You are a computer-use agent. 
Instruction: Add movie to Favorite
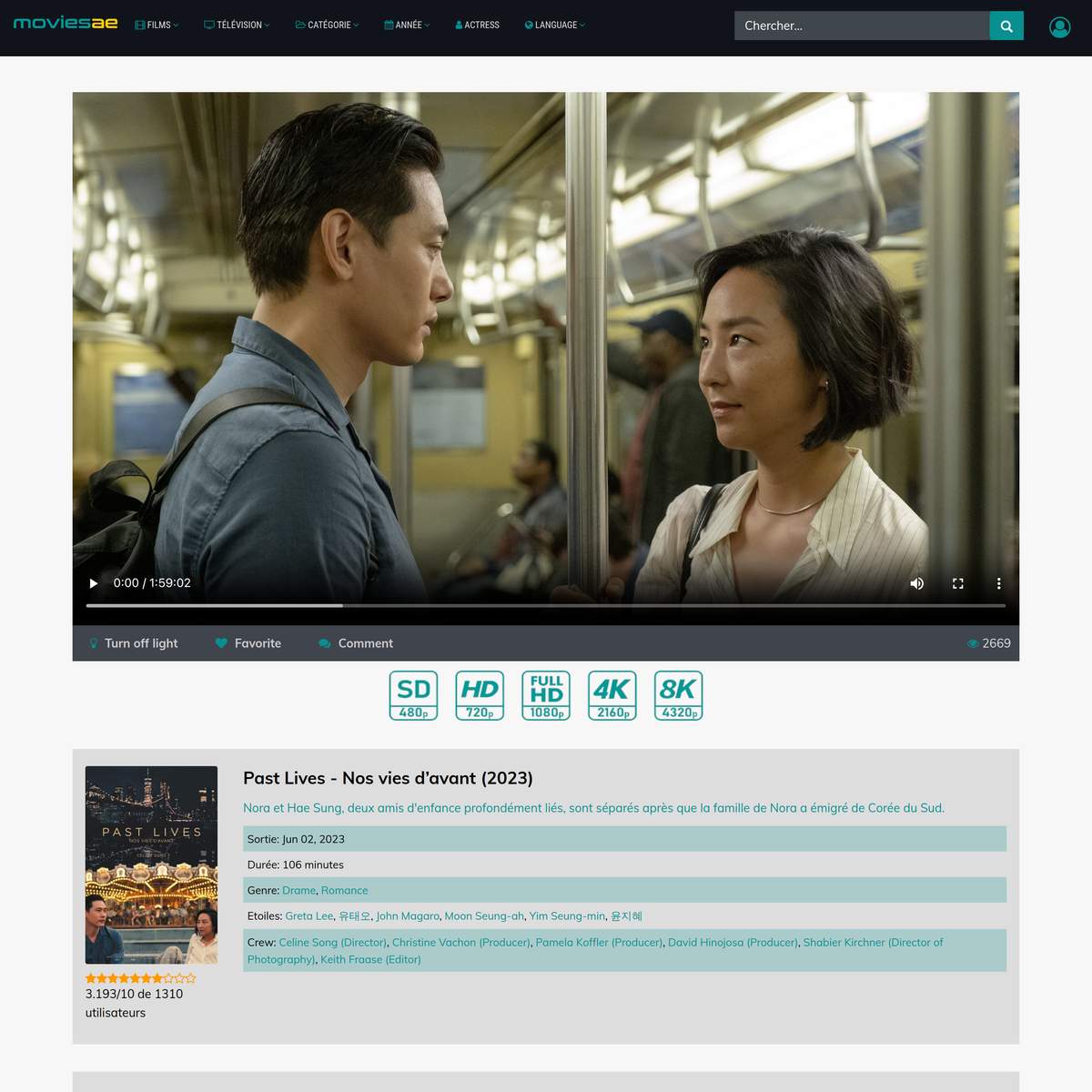tap(248, 643)
